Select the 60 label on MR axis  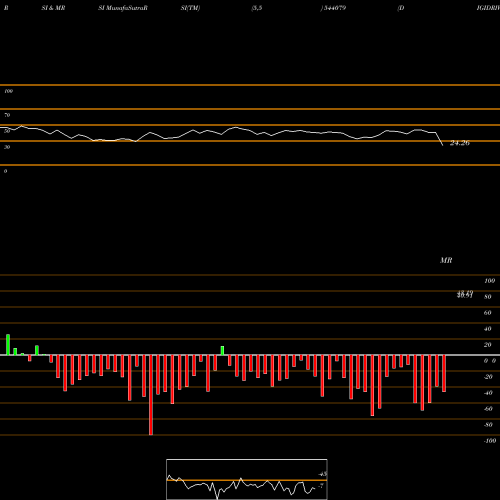[x=487, y=313]
